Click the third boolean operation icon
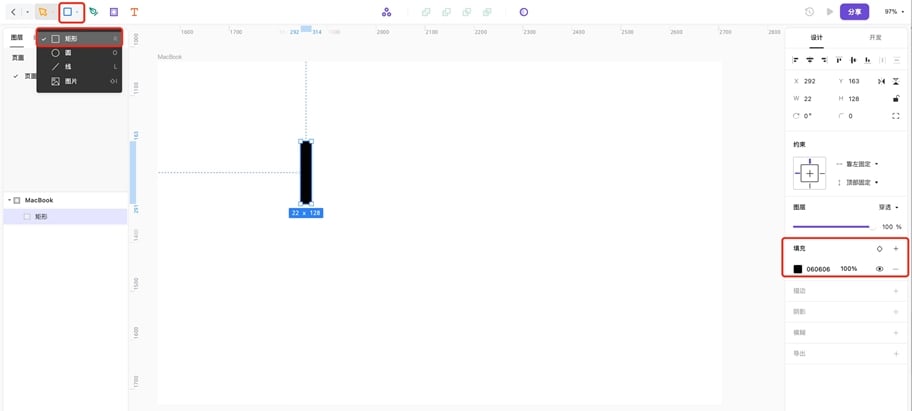 point(466,12)
